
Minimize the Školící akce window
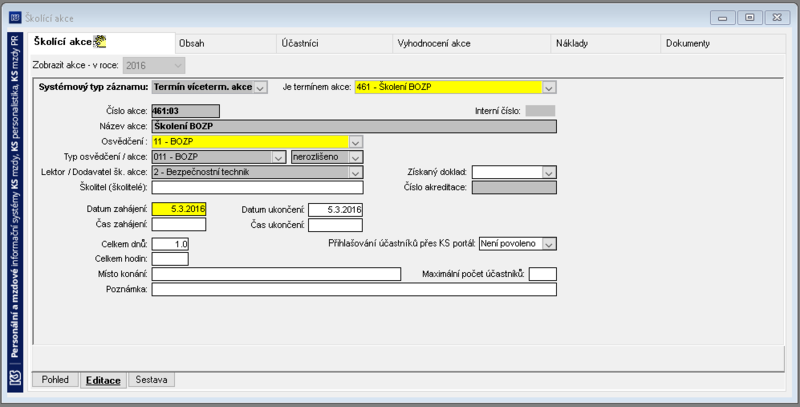(x=722, y=18)
